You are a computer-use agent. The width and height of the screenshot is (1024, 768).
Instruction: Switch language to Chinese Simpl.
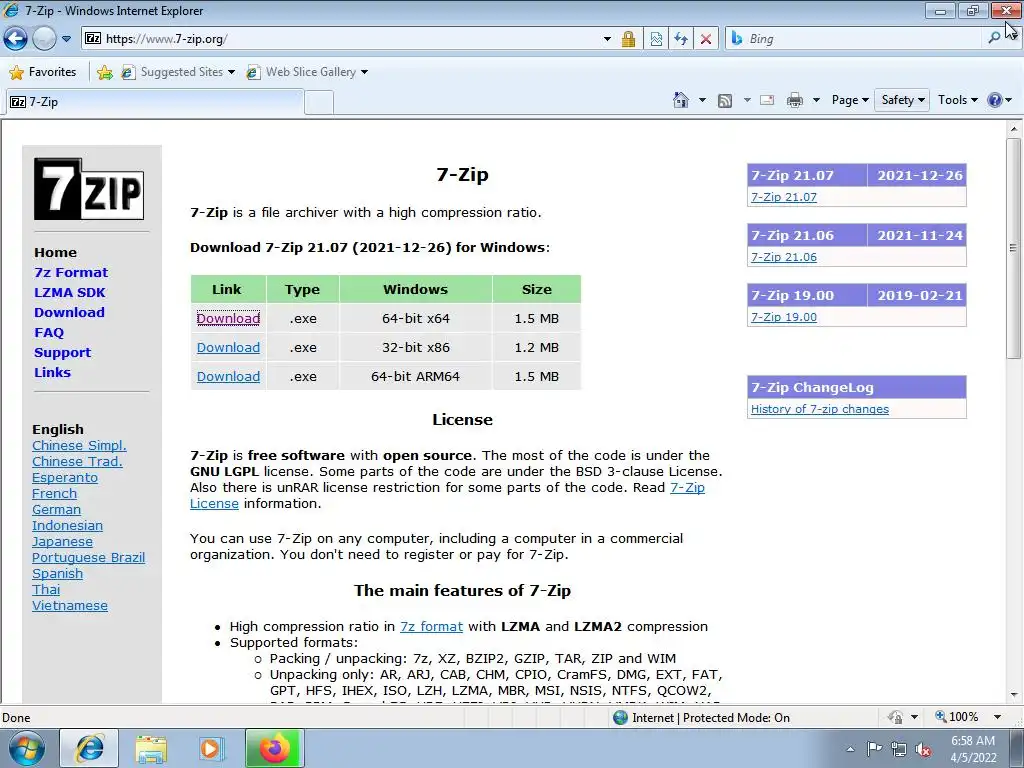(79, 445)
